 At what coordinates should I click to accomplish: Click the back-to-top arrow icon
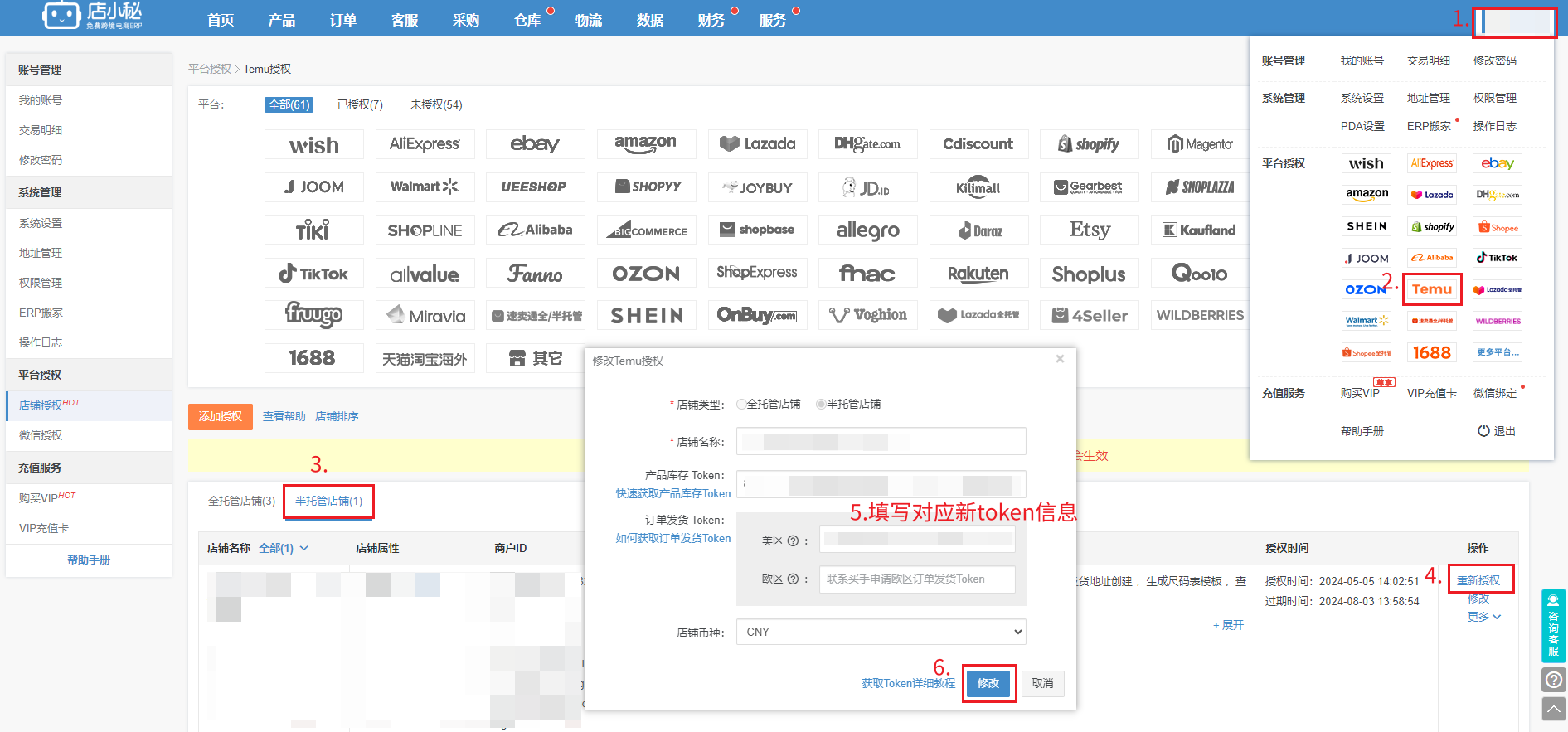pyautogui.click(x=1553, y=709)
